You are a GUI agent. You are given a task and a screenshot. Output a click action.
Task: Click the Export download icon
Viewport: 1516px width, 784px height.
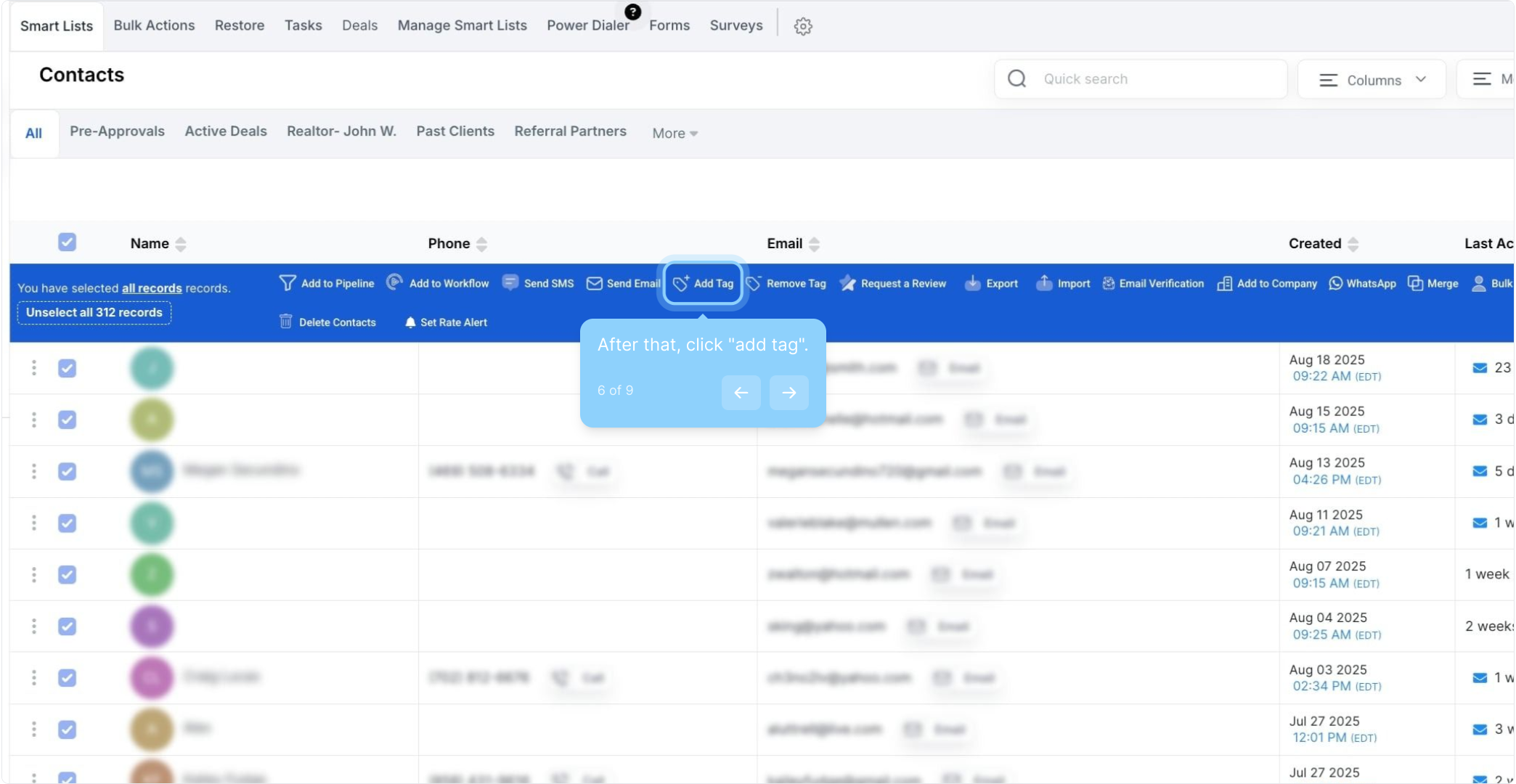[x=972, y=283]
